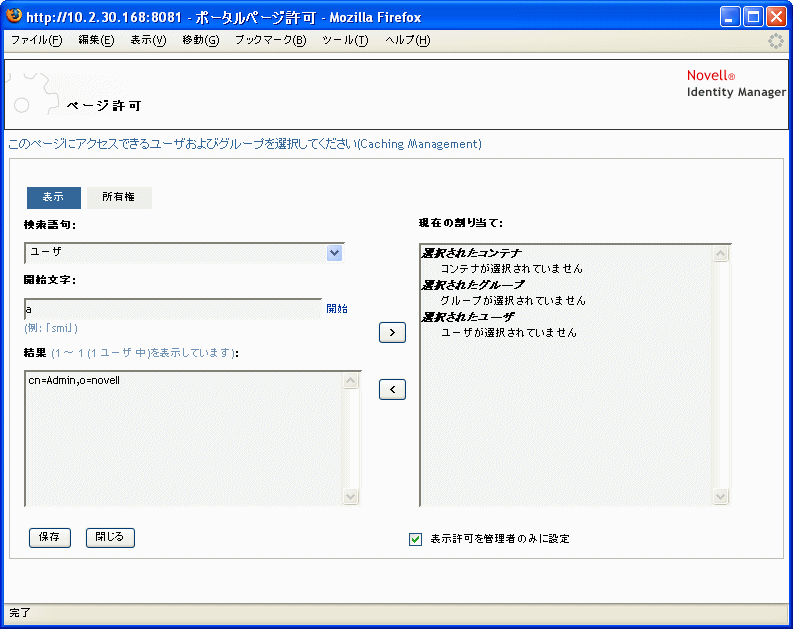Remove selection with left arrow button
This screenshot has width=793, height=629.
tap(392, 389)
